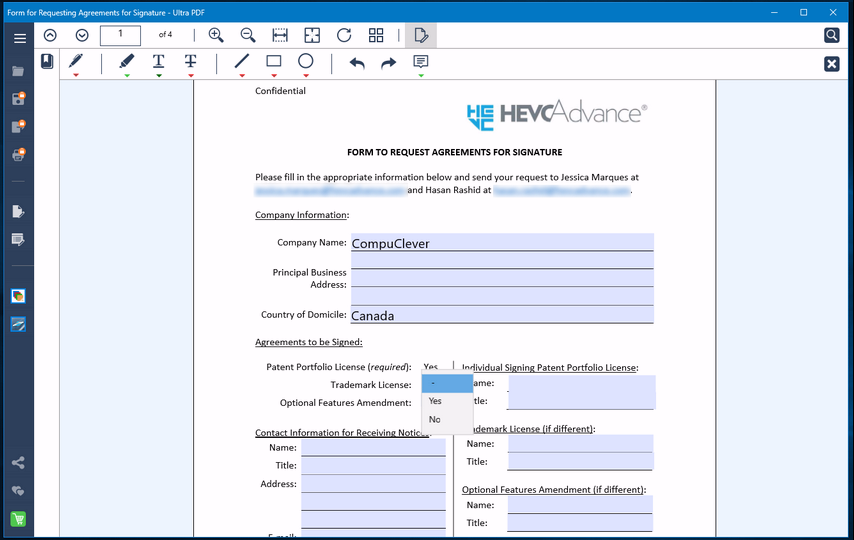854x540 pixels.
Task: Open the search tool
Action: tap(831, 35)
